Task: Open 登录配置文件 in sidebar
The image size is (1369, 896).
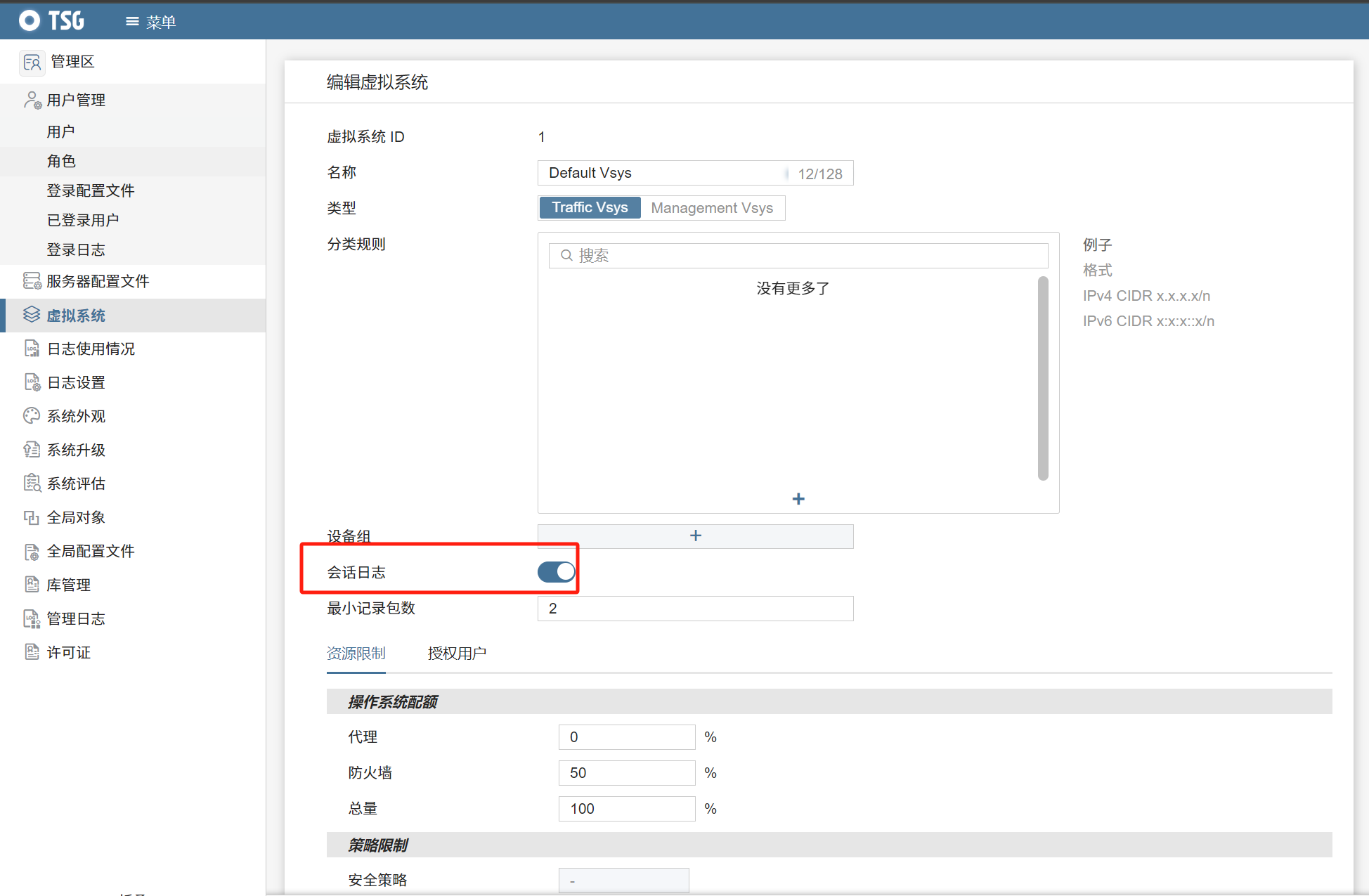Action: (91, 190)
